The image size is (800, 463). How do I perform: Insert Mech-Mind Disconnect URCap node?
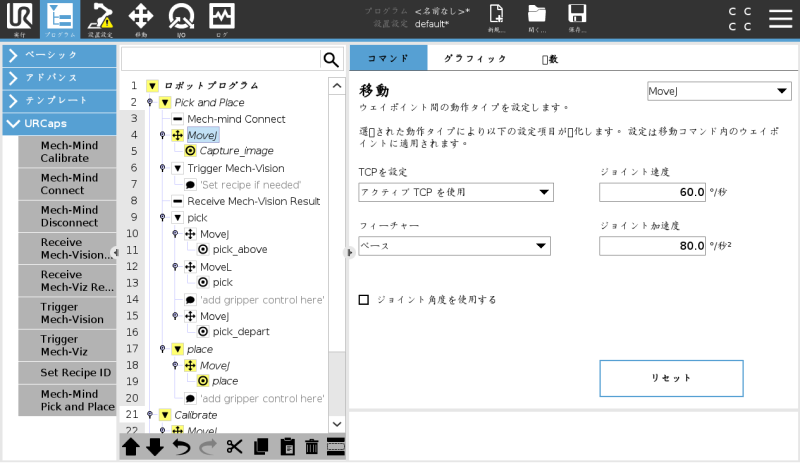[x=67, y=216]
